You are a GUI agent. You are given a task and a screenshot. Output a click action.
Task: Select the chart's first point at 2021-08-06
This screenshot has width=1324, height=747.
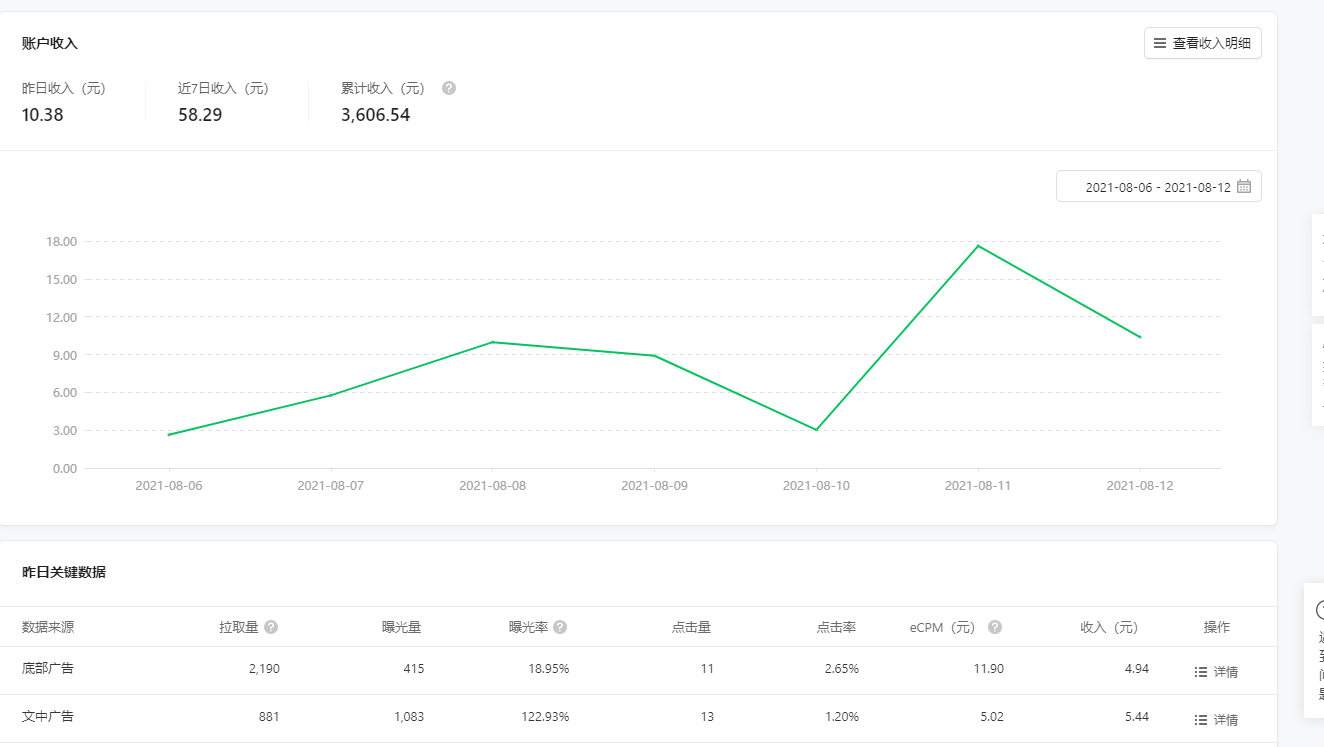169,435
